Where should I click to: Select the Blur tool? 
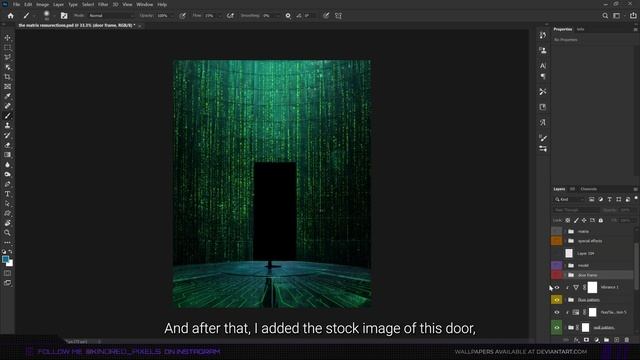(7, 164)
